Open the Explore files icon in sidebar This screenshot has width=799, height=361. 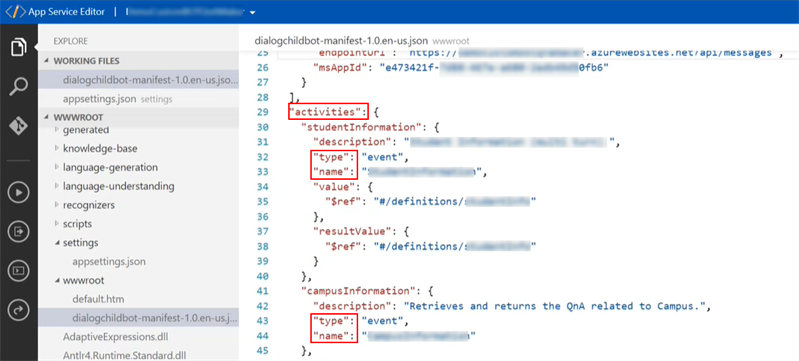(18, 47)
